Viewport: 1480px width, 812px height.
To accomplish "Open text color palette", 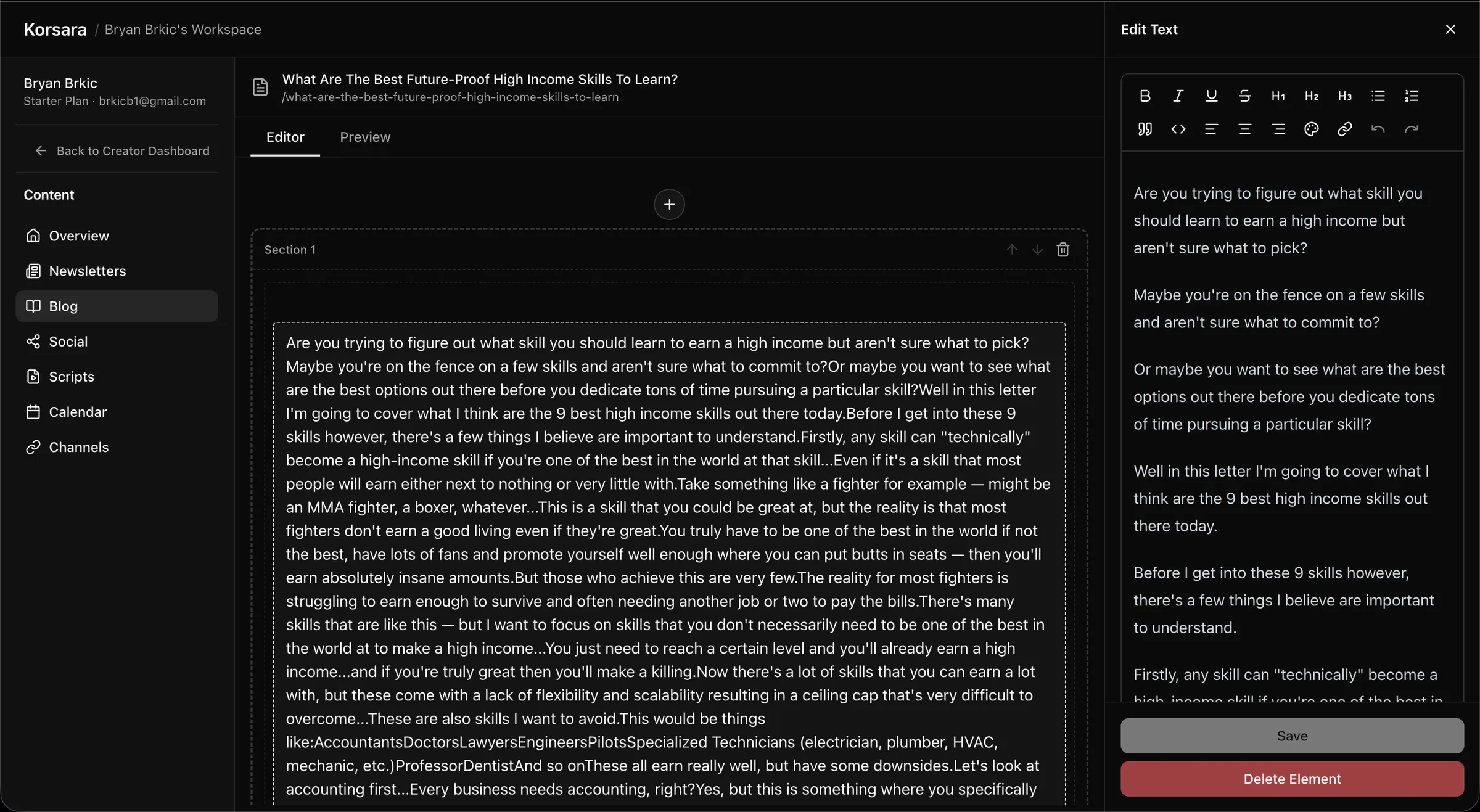I will tap(1311, 129).
